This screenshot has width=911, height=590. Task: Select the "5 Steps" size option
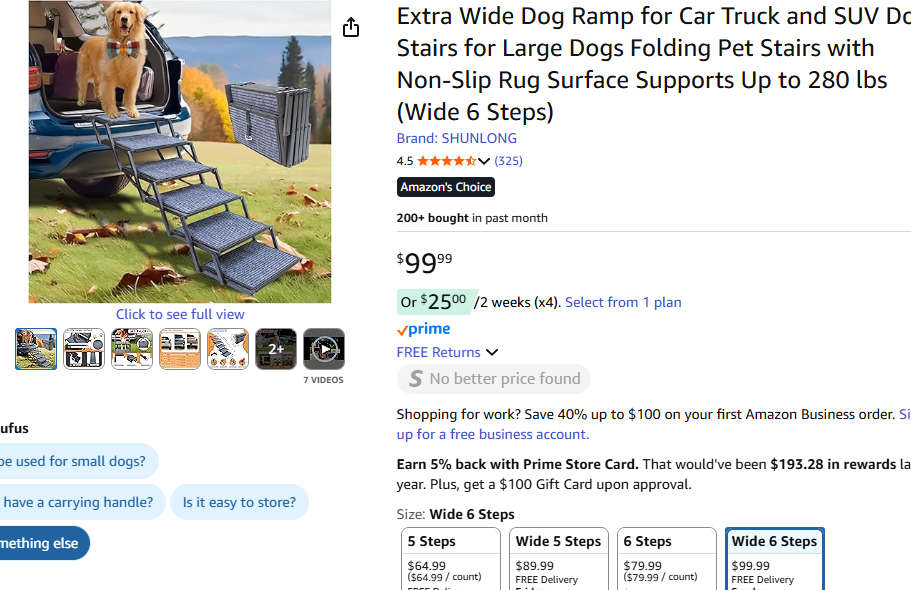coord(451,558)
